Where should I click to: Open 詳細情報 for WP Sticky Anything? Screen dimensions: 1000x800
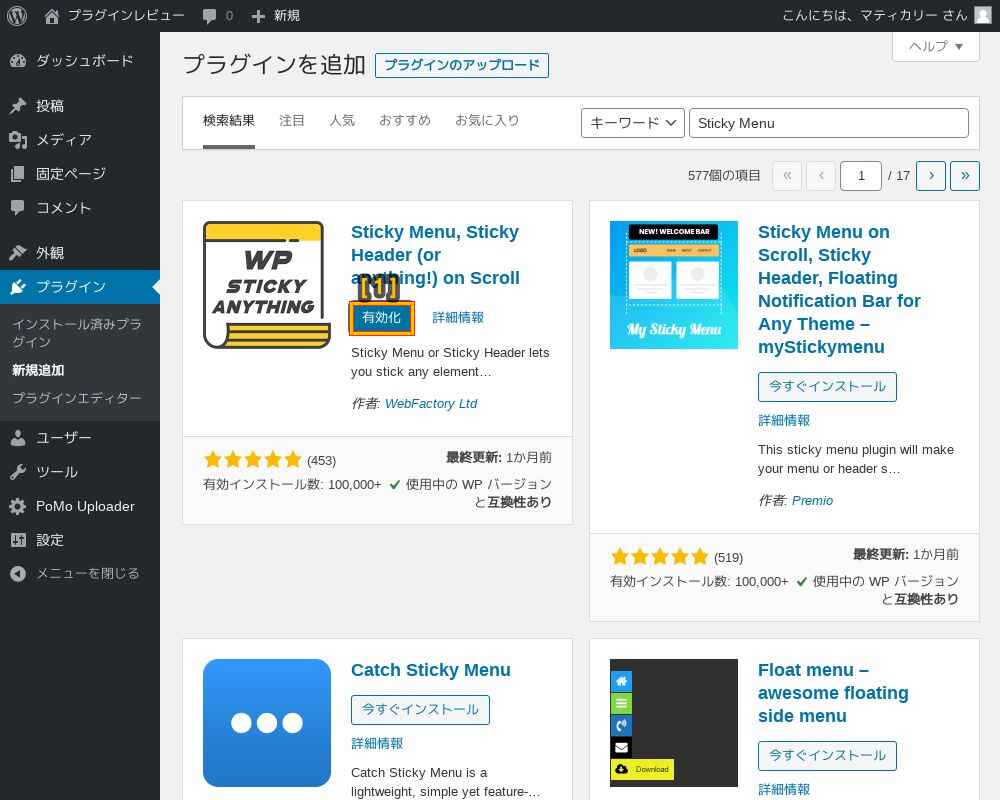coord(458,318)
